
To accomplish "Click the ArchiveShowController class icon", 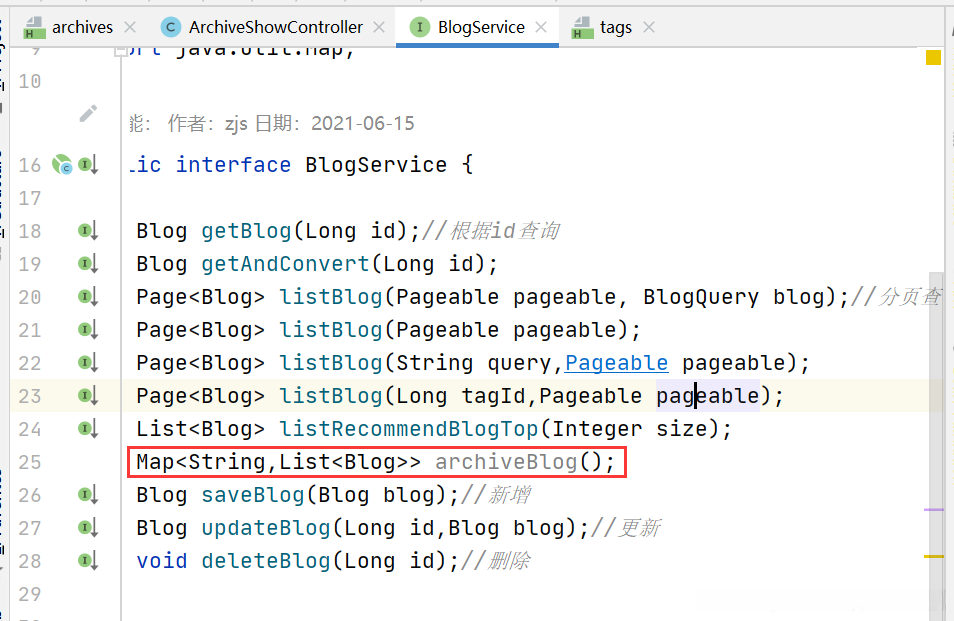I will point(170,27).
